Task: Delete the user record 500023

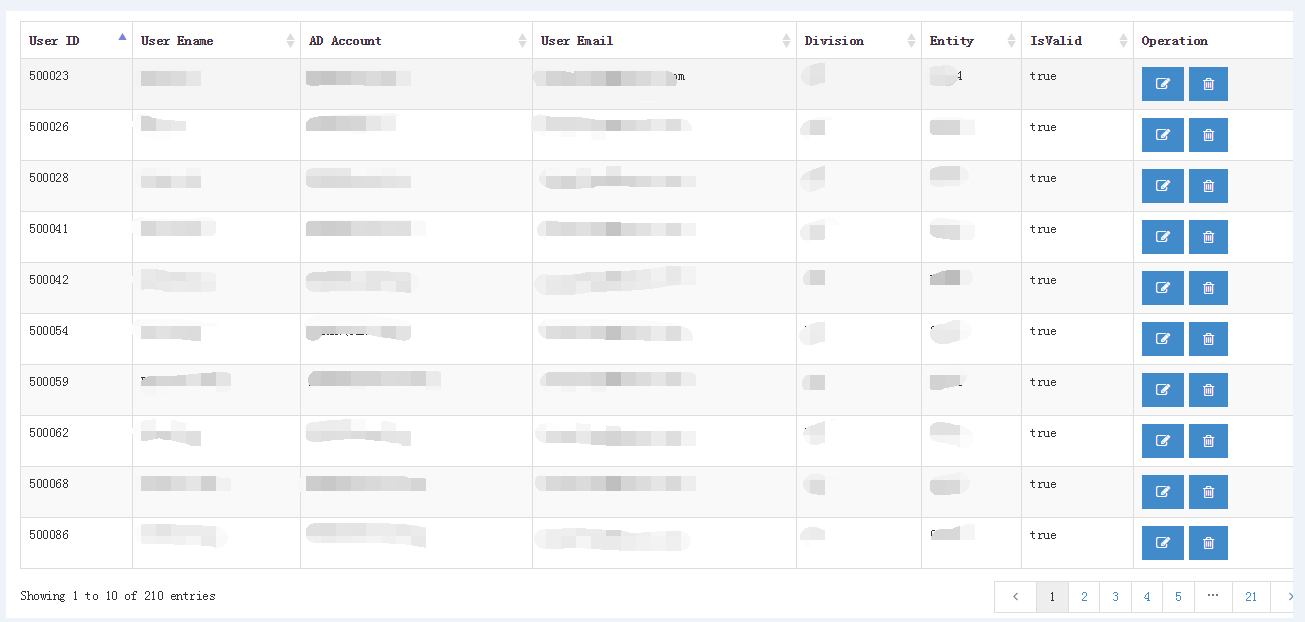Action: (x=1208, y=84)
